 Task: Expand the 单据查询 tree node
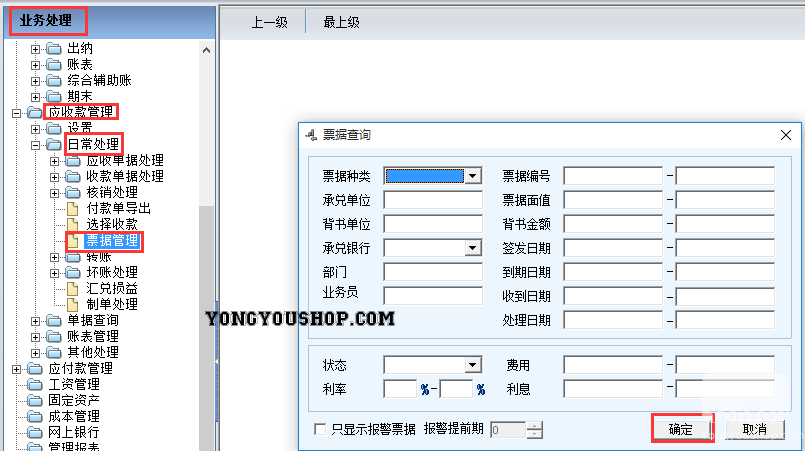pos(35,322)
